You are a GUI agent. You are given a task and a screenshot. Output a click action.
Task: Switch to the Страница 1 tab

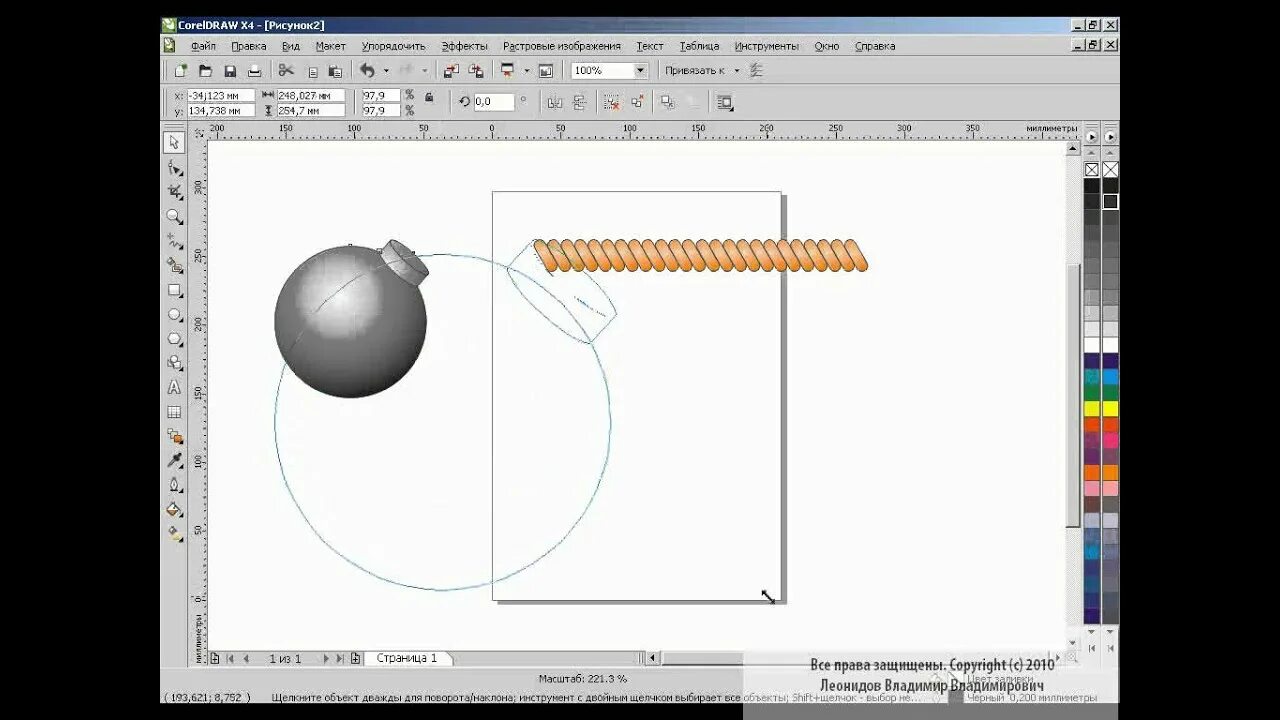pos(406,658)
